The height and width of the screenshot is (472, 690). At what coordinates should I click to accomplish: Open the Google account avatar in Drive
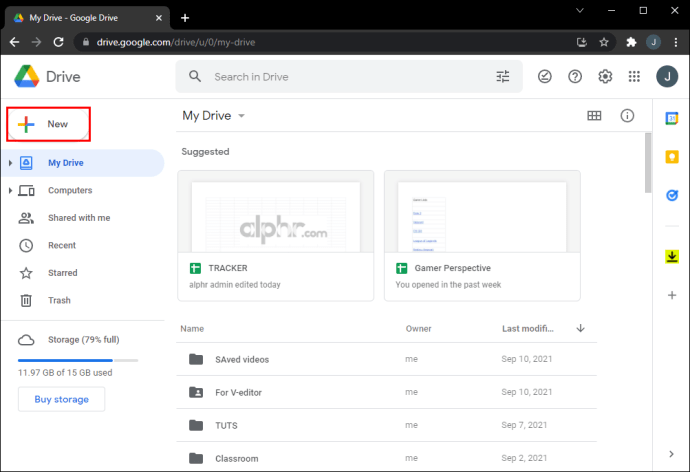coord(667,77)
